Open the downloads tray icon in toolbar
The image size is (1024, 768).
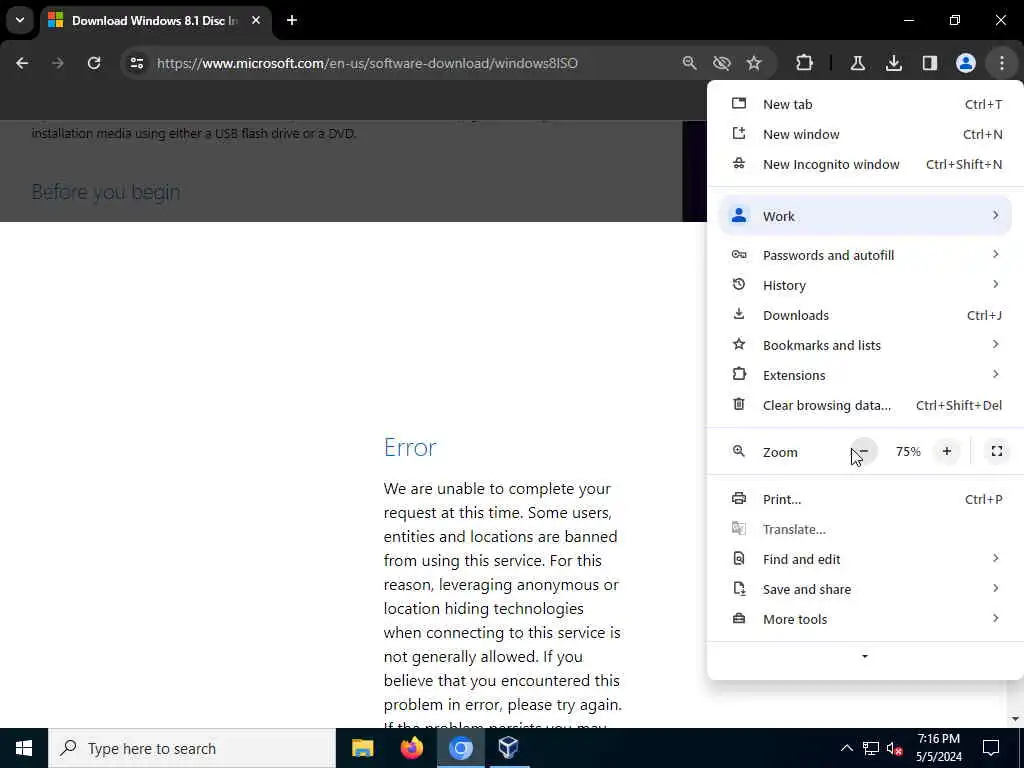tap(893, 63)
